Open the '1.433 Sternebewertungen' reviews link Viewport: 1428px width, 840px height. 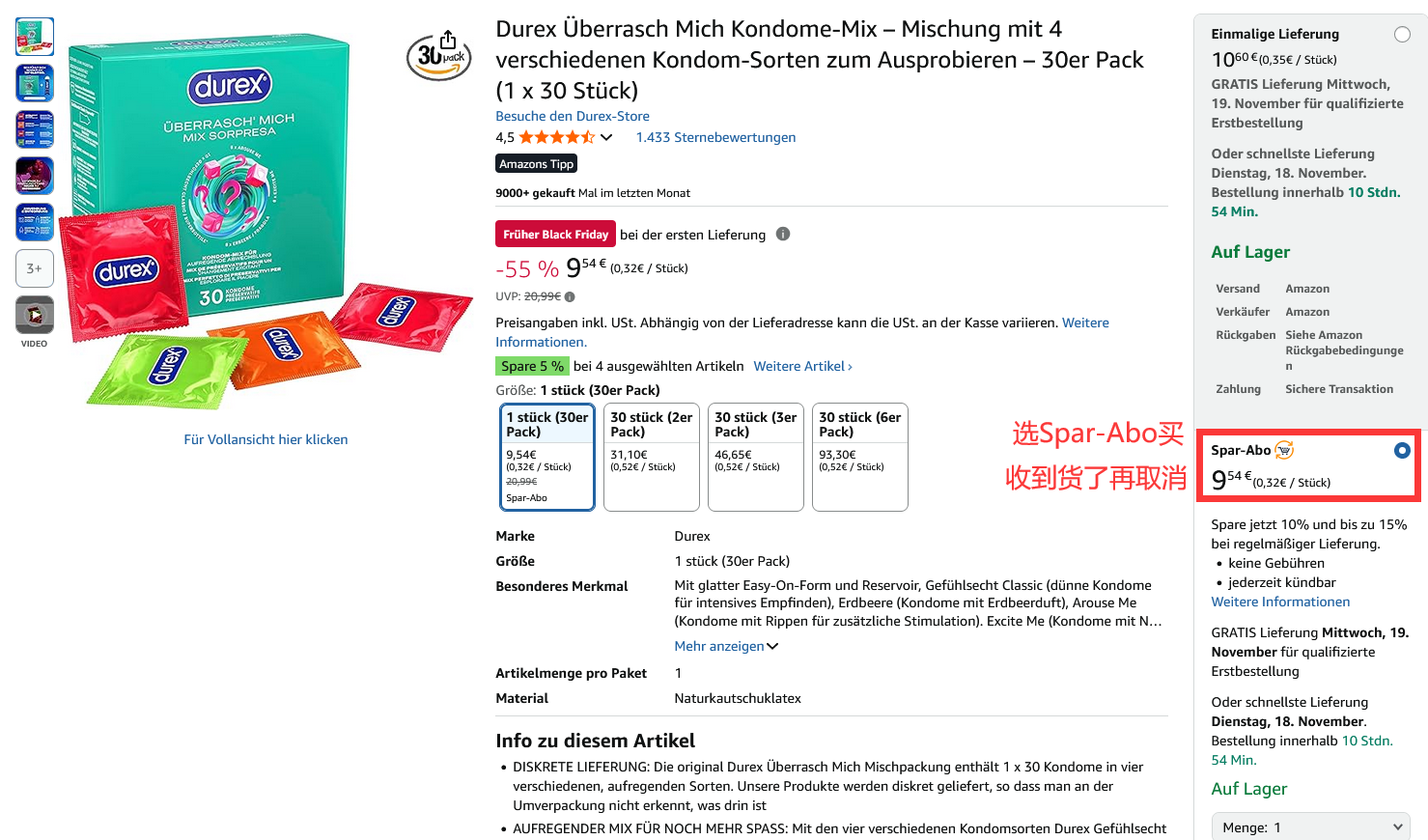point(716,137)
